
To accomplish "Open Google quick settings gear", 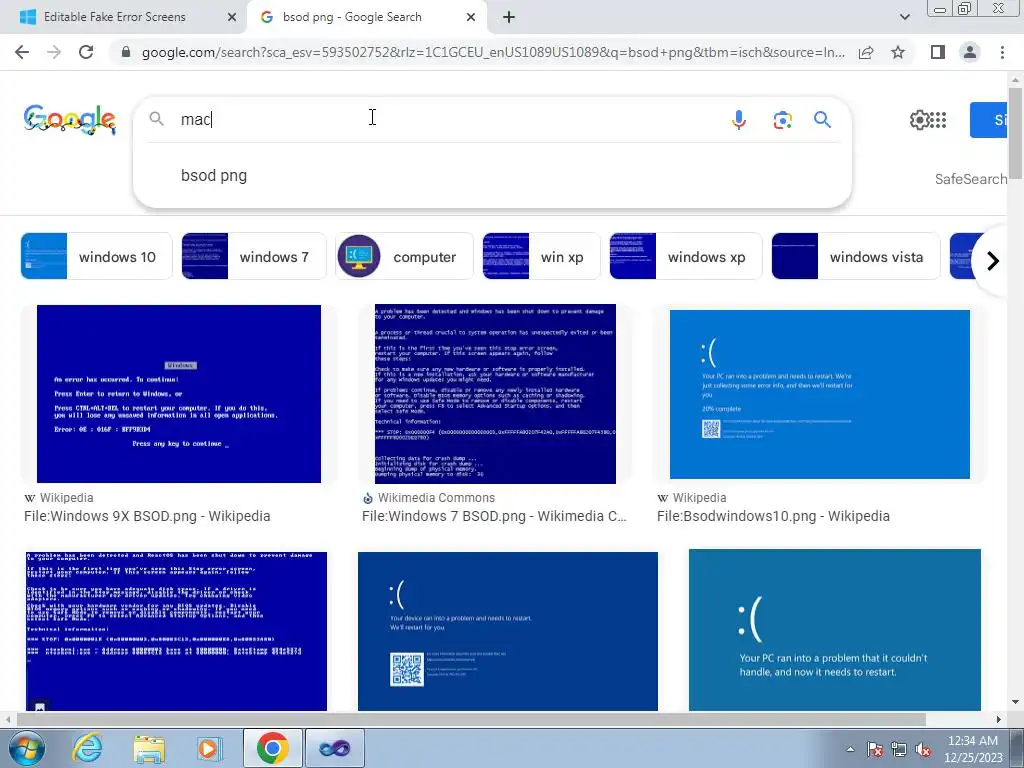I will point(919,120).
